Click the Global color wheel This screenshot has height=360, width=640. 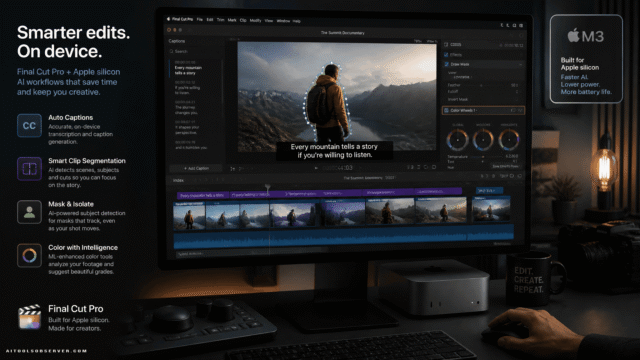(x=457, y=140)
